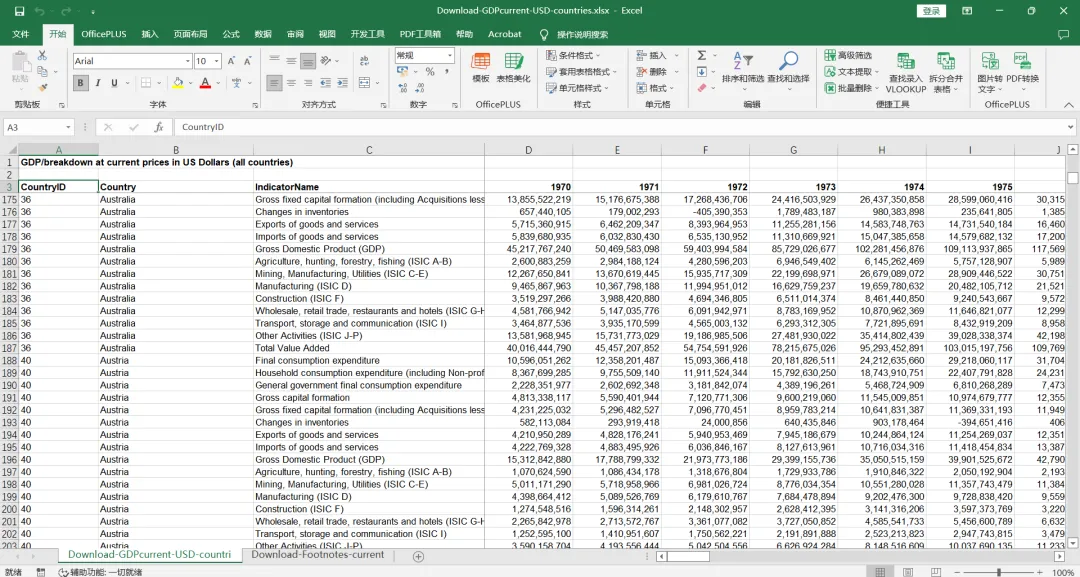Click the increase decimal places icon
The image size is (1080, 577).
point(402,88)
